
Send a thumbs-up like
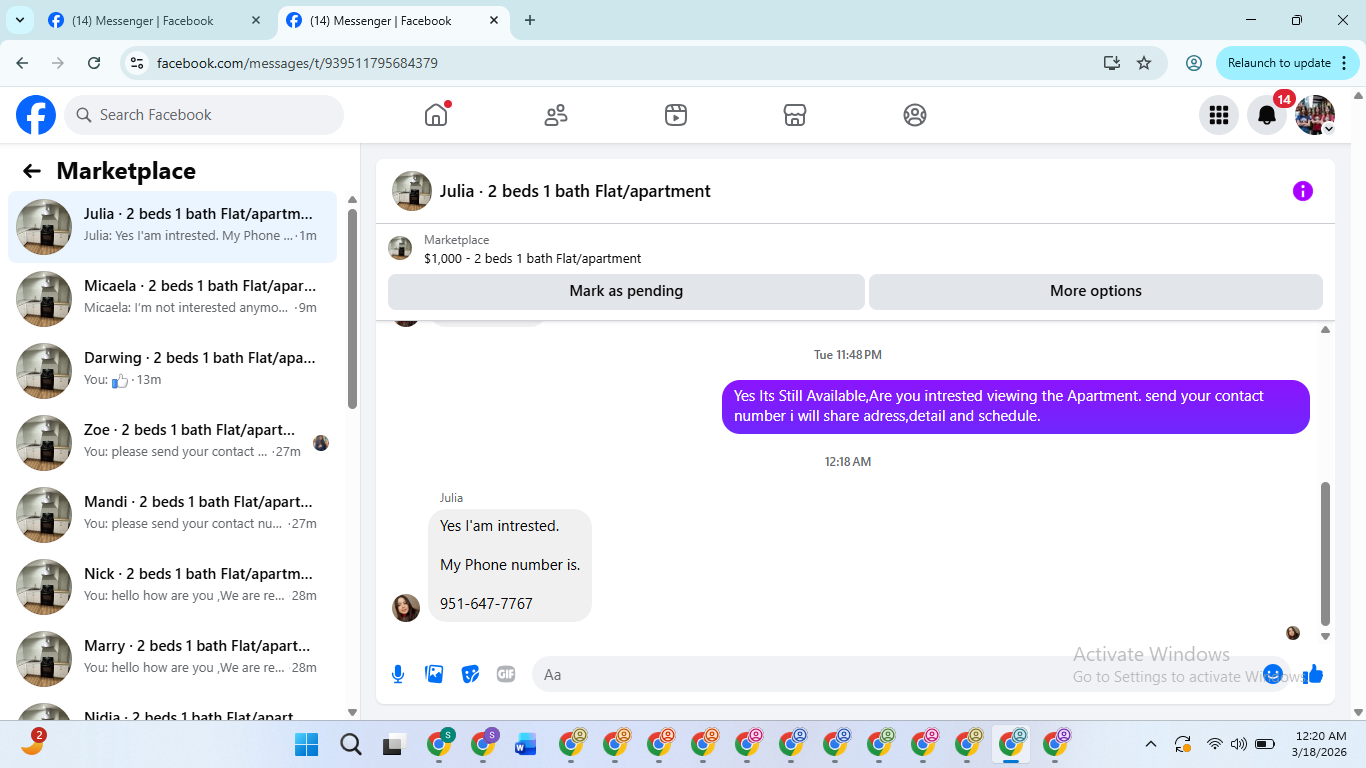click(x=1313, y=674)
